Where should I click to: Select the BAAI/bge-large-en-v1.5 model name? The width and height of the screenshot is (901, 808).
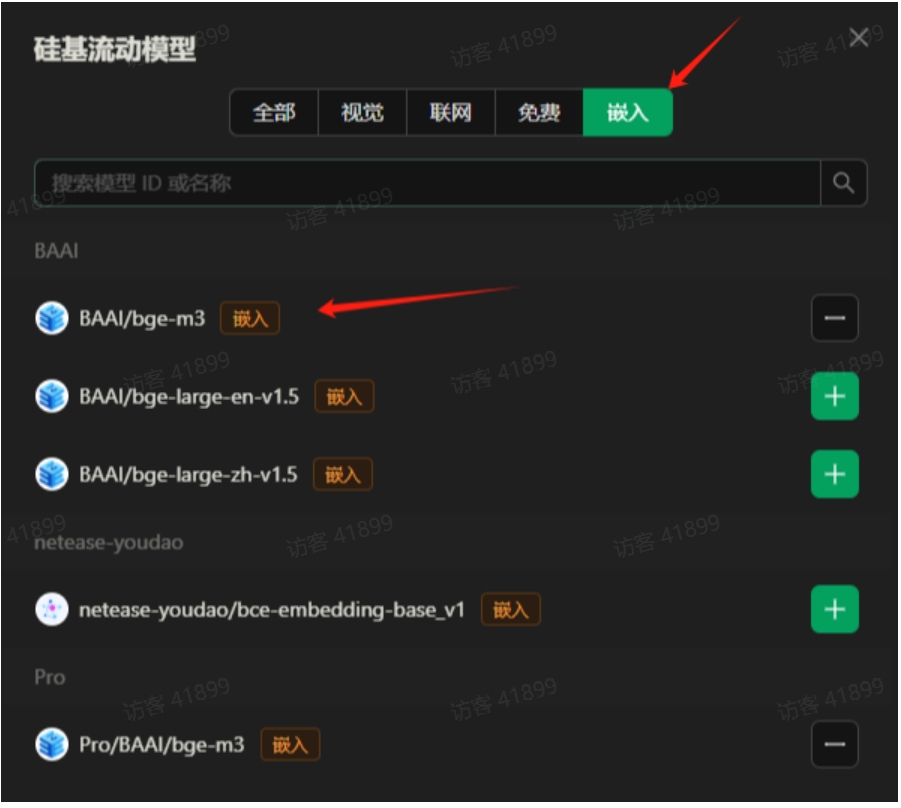click(189, 397)
